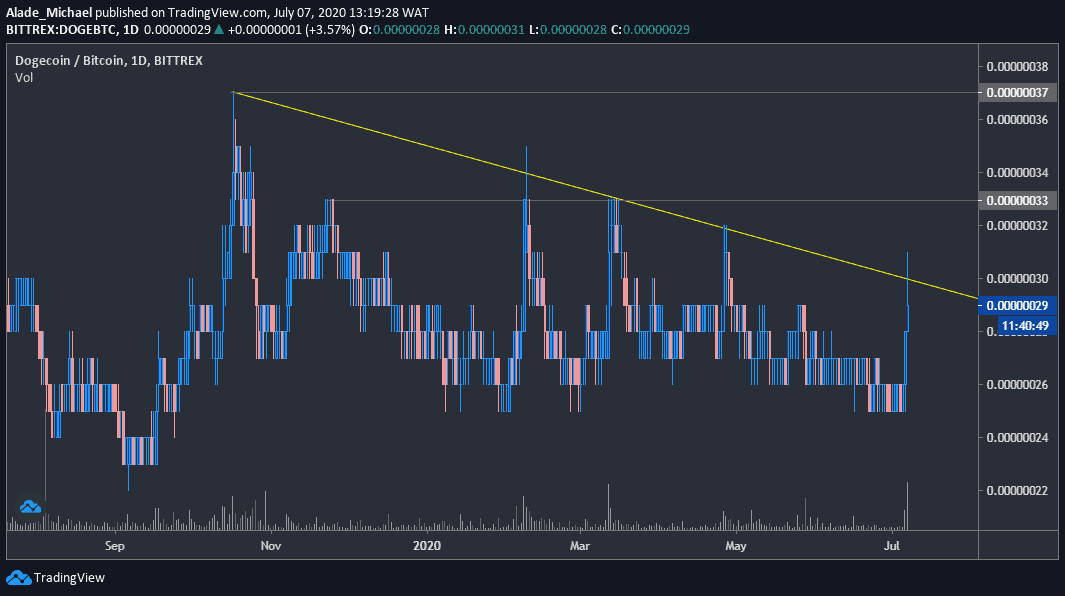This screenshot has width=1065, height=596.
Task: Click Jul on the time axis
Action: click(891, 546)
